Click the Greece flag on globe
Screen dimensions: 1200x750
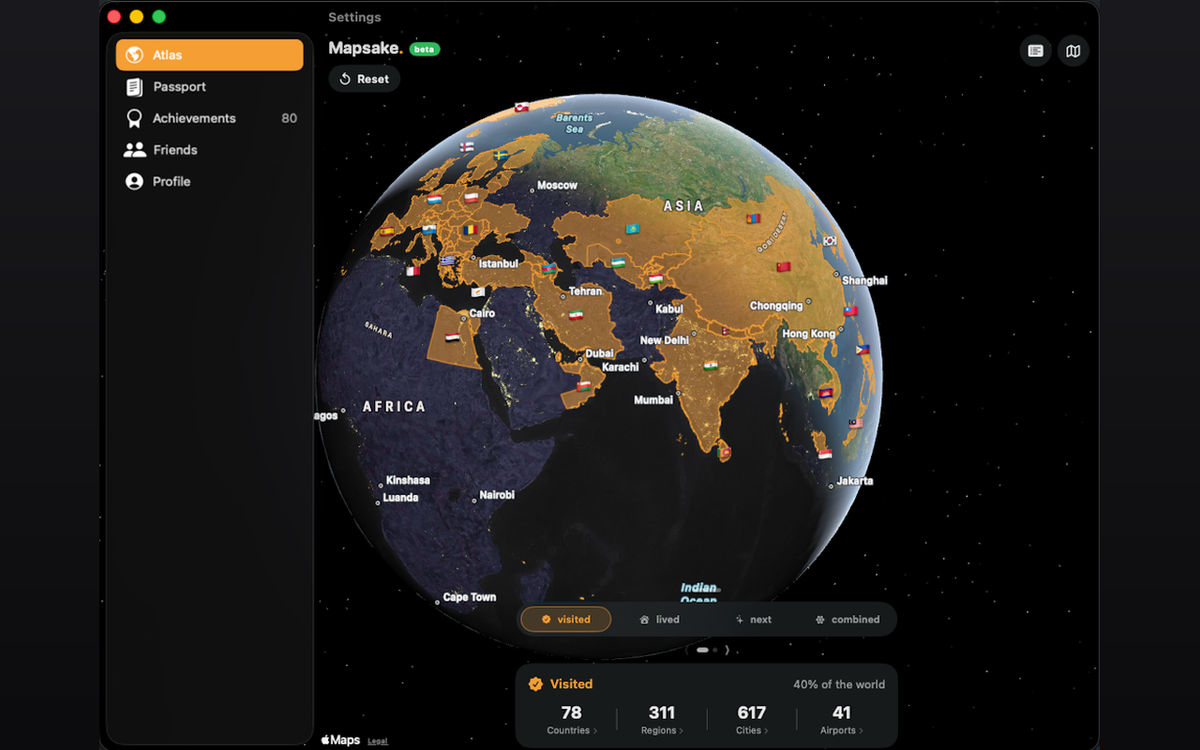pyautogui.click(x=448, y=260)
